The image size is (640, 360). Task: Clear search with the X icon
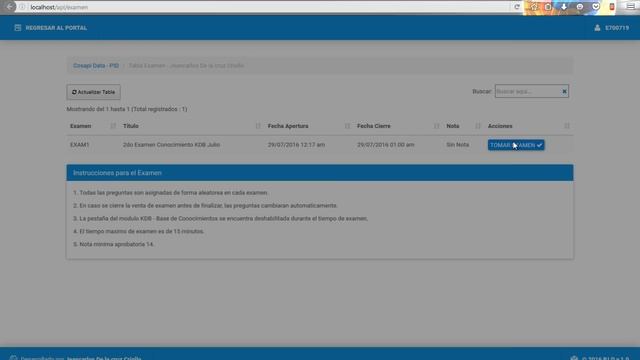coord(564,91)
